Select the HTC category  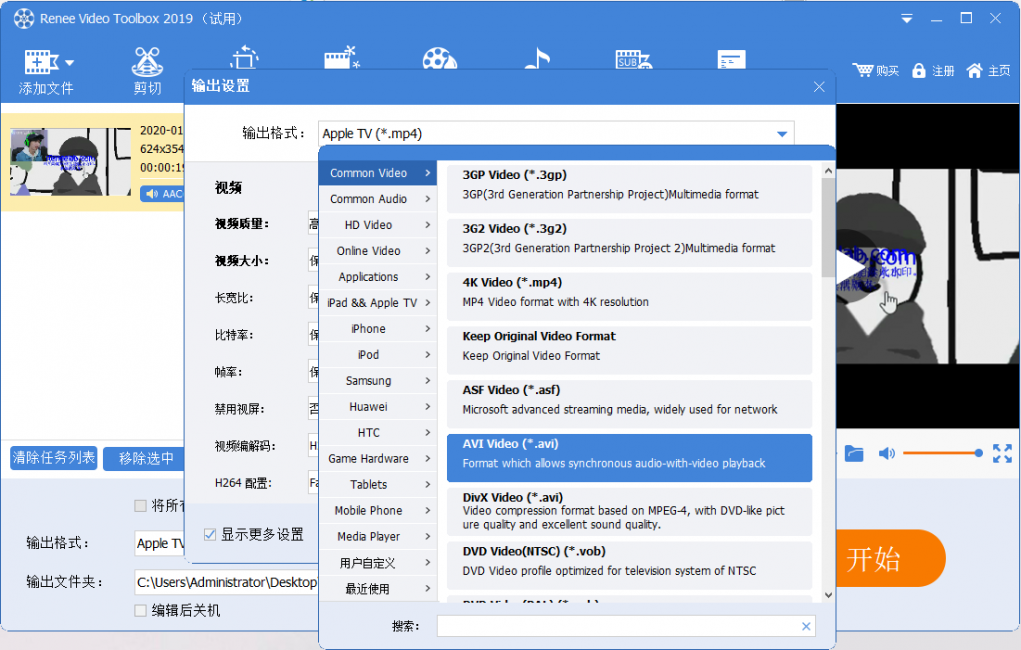pos(378,432)
